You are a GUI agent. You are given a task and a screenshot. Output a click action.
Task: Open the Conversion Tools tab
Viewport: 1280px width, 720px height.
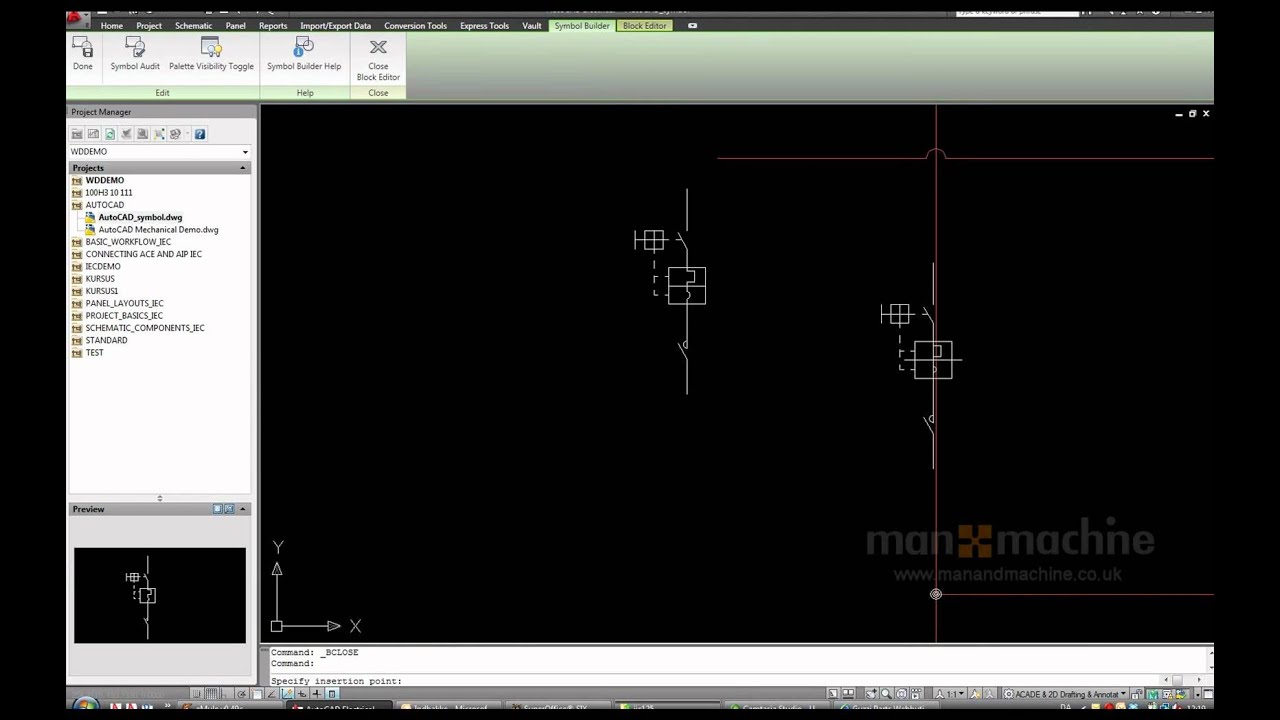[415, 26]
